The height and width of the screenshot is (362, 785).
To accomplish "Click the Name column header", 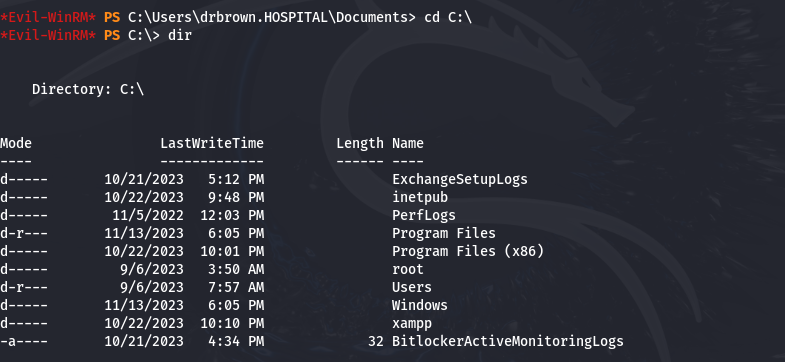I will [x=408, y=143].
